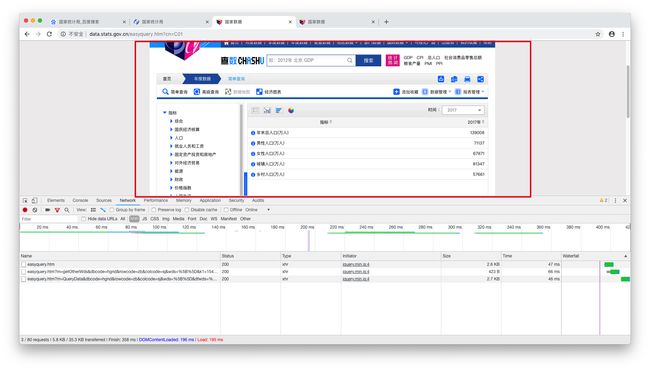650x370 pixels.
Task: Open the PMI hot keyword link
Action: (428, 63)
